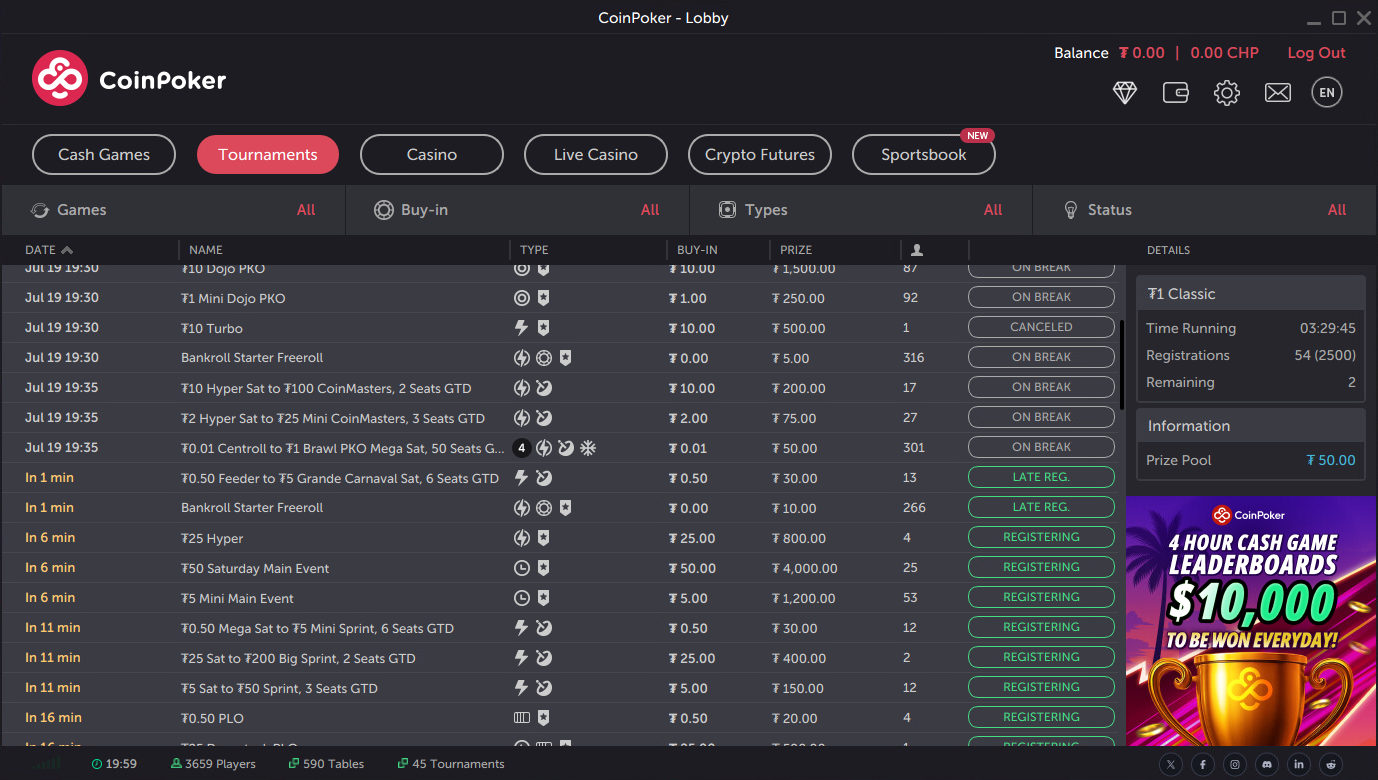This screenshot has height=780, width=1378.
Task: Click the 19:59 clock in status bar
Action: [114, 764]
